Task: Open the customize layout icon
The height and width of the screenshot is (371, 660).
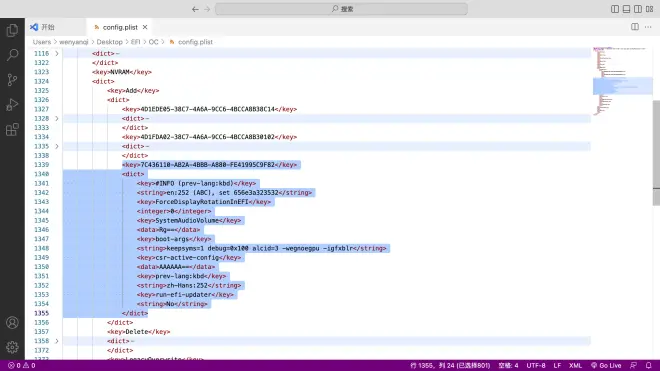Action: pos(649,9)
